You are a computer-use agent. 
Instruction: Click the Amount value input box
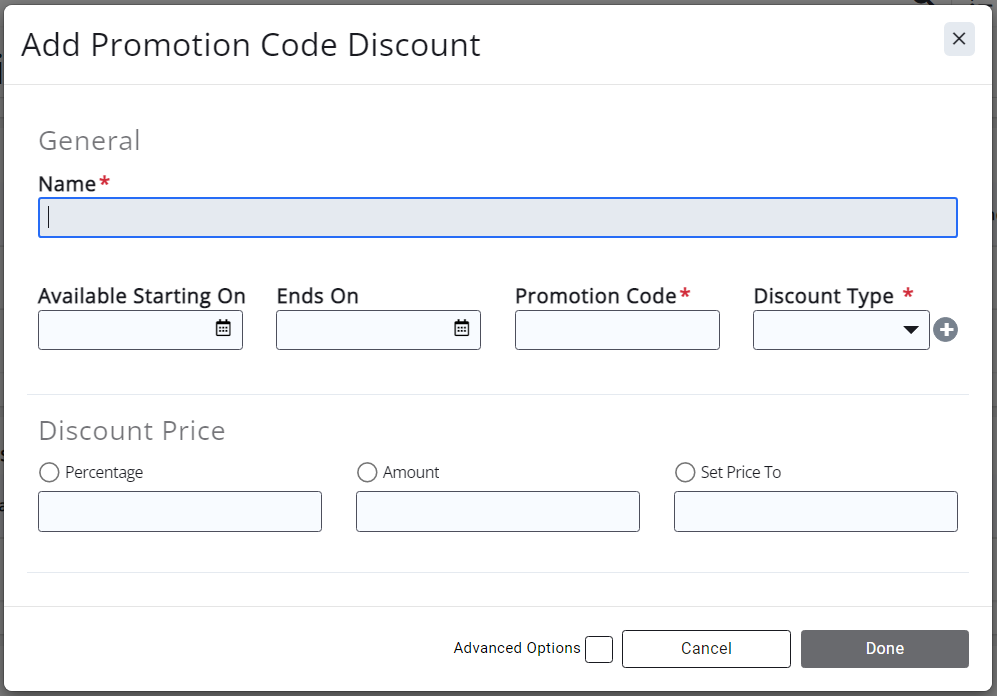coord(497,511)
